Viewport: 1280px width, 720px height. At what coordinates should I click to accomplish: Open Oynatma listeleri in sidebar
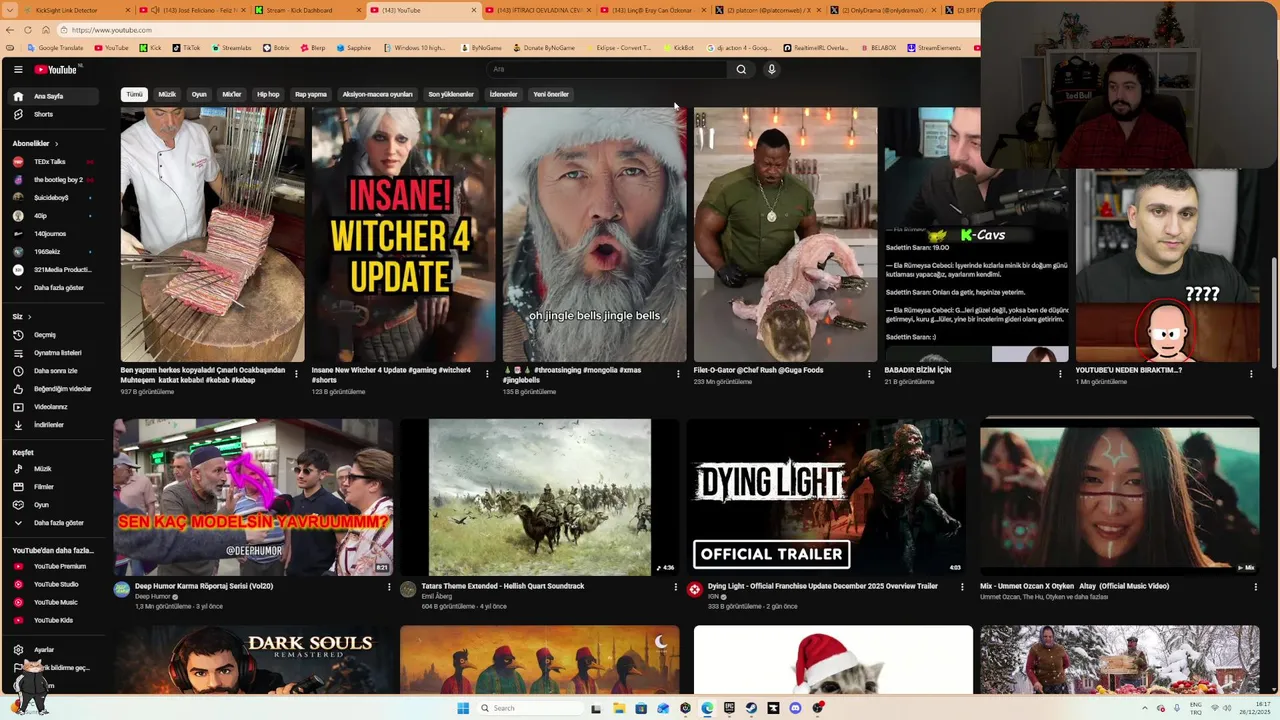click(55, 353)
